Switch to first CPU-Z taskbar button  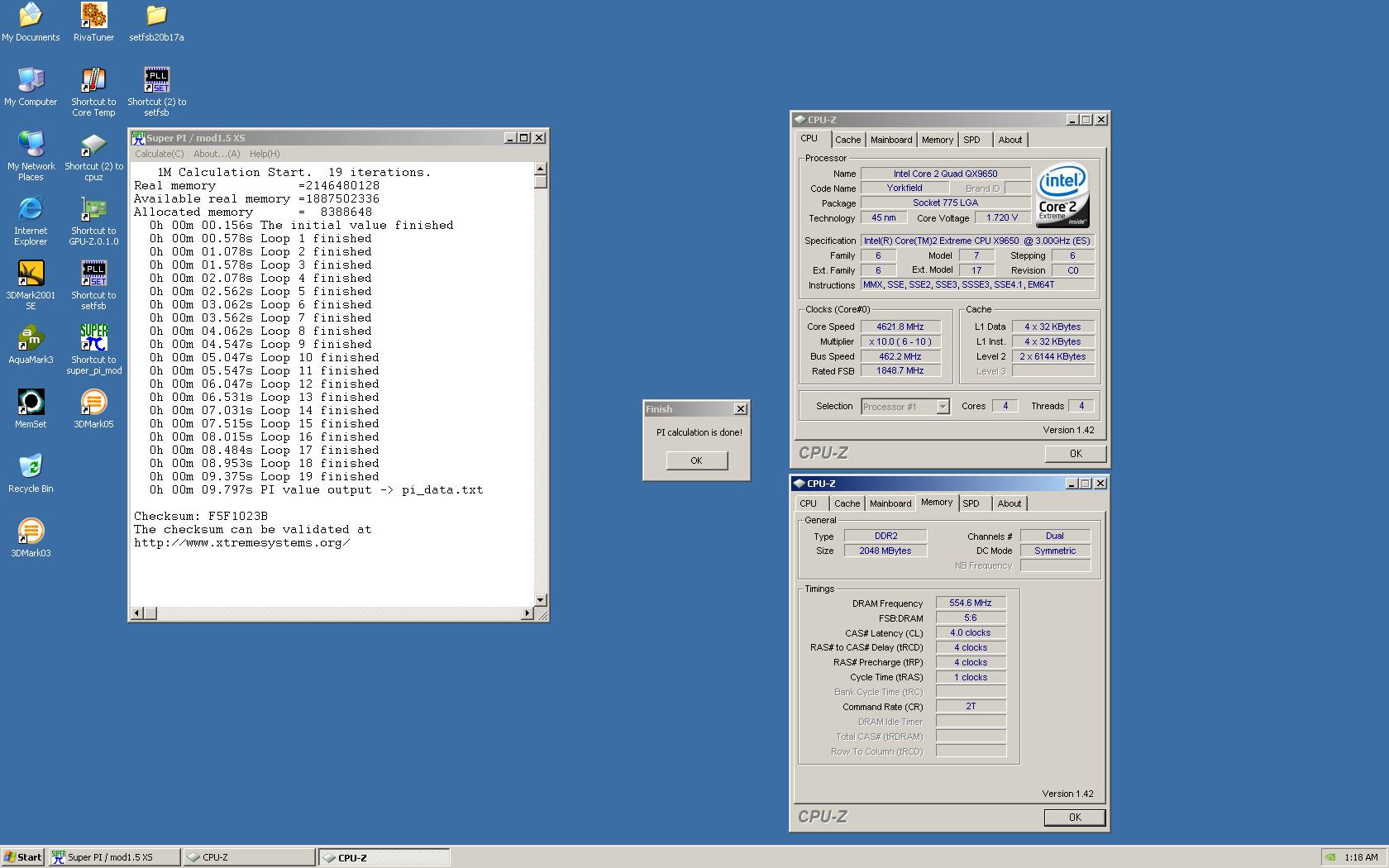tap(249, 857)
